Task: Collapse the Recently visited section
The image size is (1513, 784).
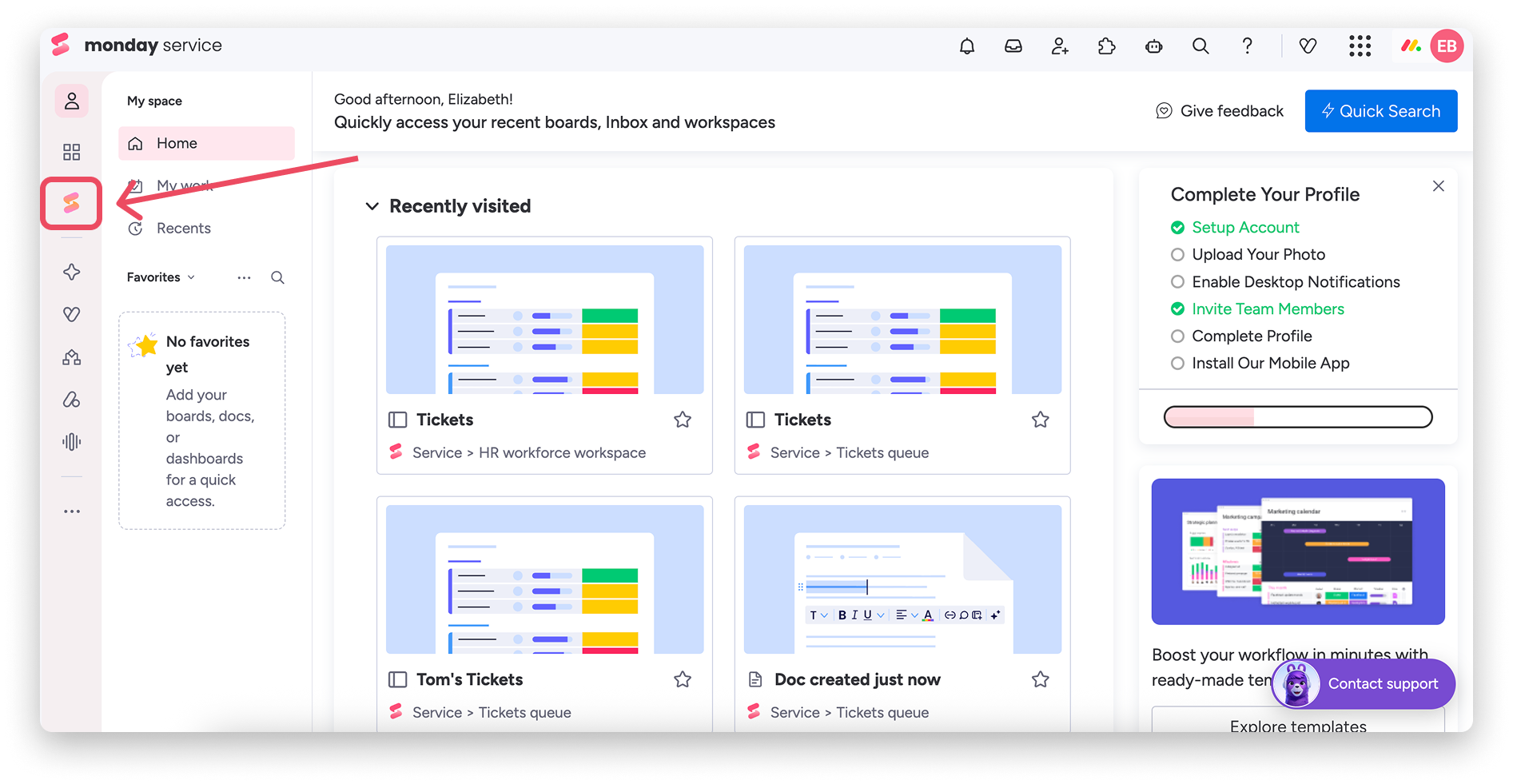Action: pos(372,206)
